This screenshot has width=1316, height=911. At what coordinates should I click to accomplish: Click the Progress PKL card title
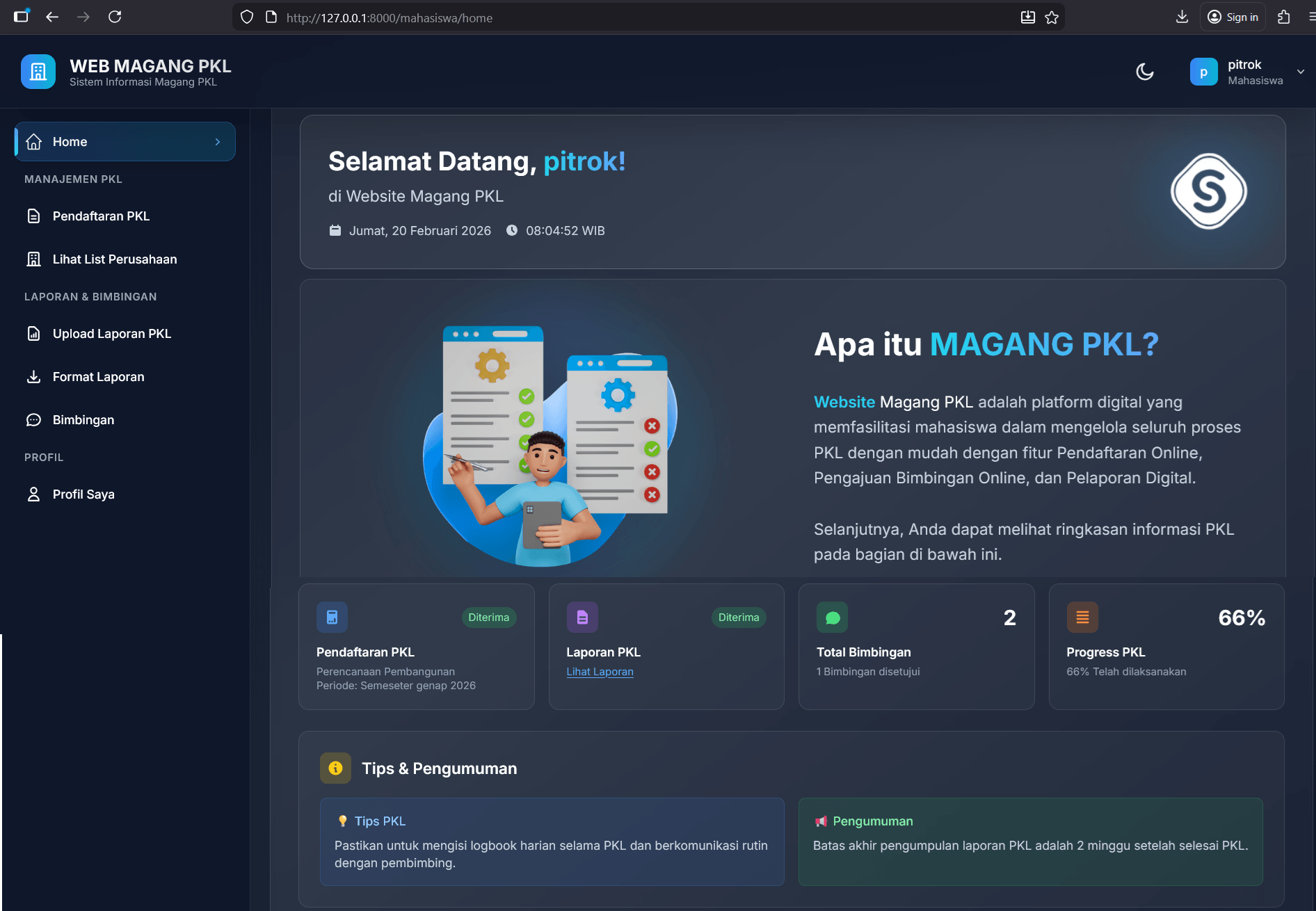click(1106, 652)
